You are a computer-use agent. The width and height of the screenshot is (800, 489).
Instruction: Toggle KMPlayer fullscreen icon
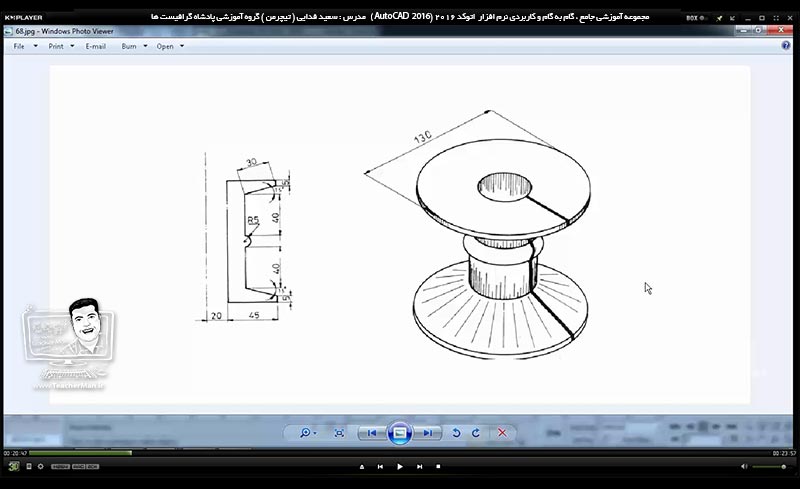[x=776, y=18]
